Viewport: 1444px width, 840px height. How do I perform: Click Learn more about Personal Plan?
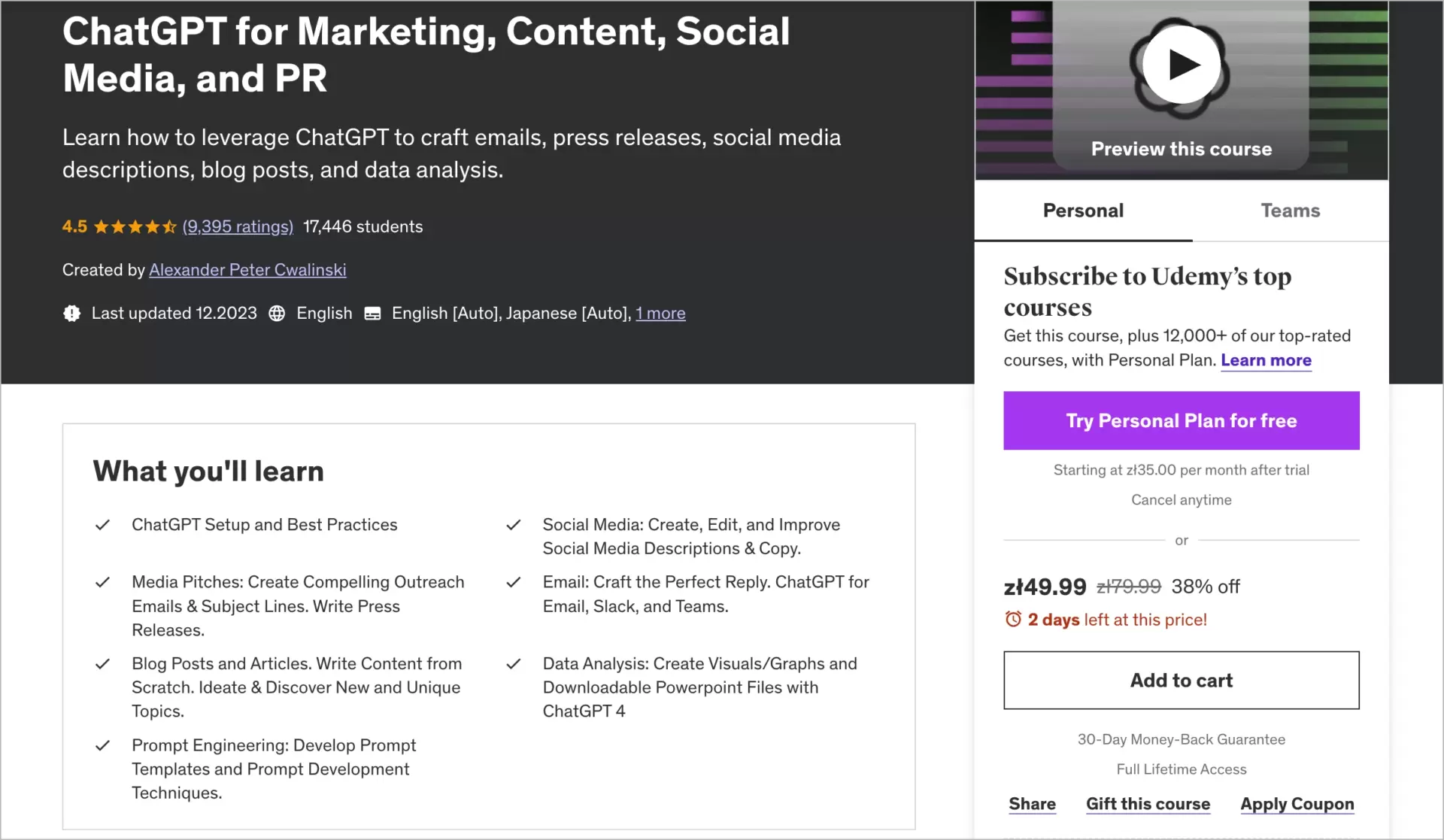1266,360
